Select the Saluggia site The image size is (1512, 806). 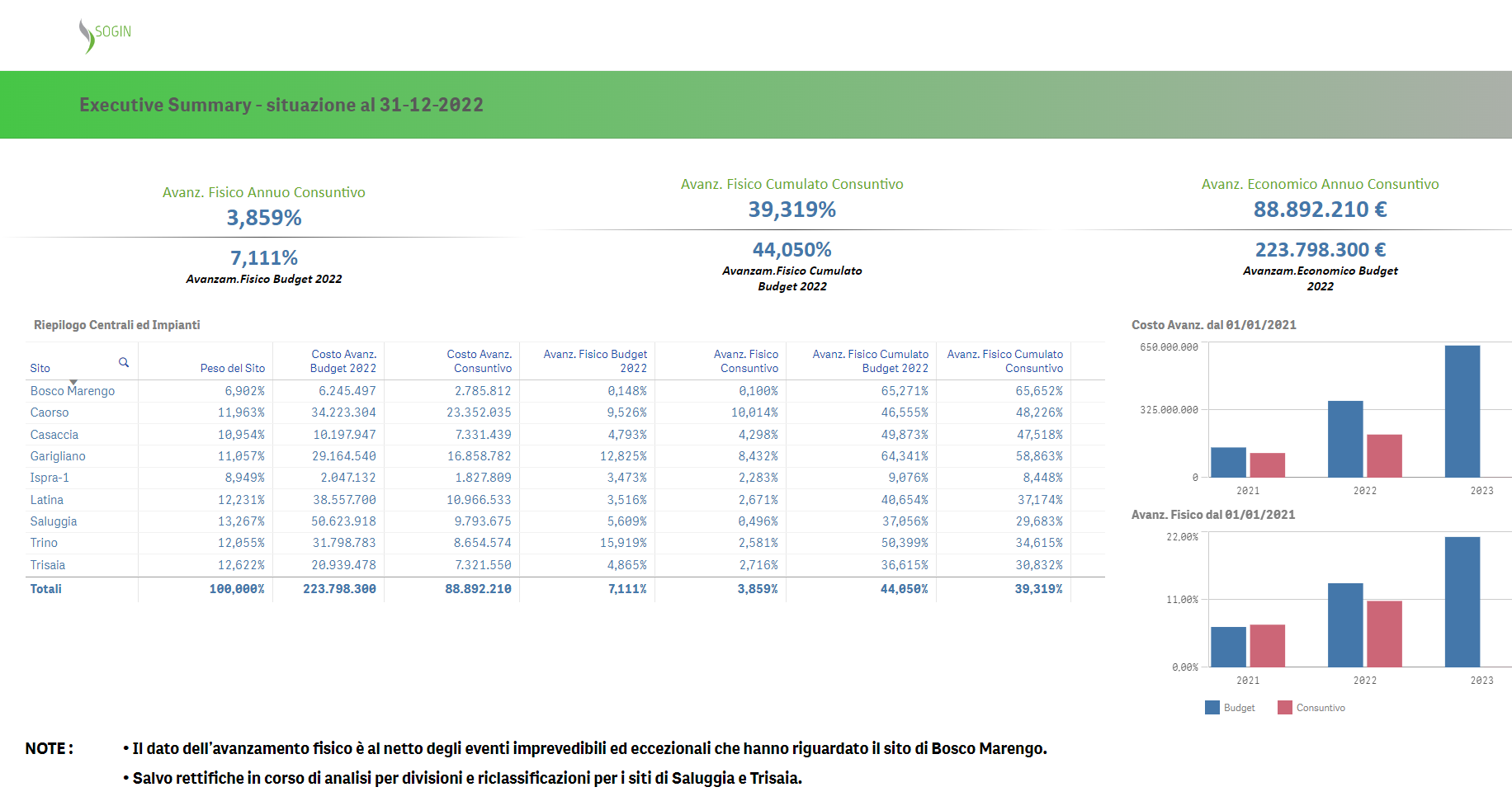click(x=54, y=521)
